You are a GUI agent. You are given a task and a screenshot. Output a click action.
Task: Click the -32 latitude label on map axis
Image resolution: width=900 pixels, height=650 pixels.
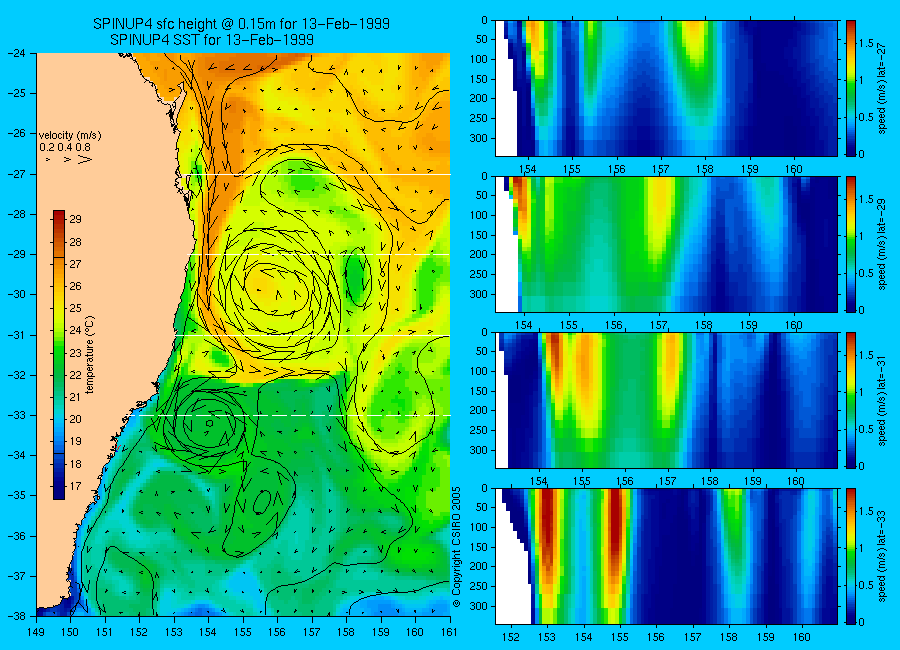coord(18,374)
